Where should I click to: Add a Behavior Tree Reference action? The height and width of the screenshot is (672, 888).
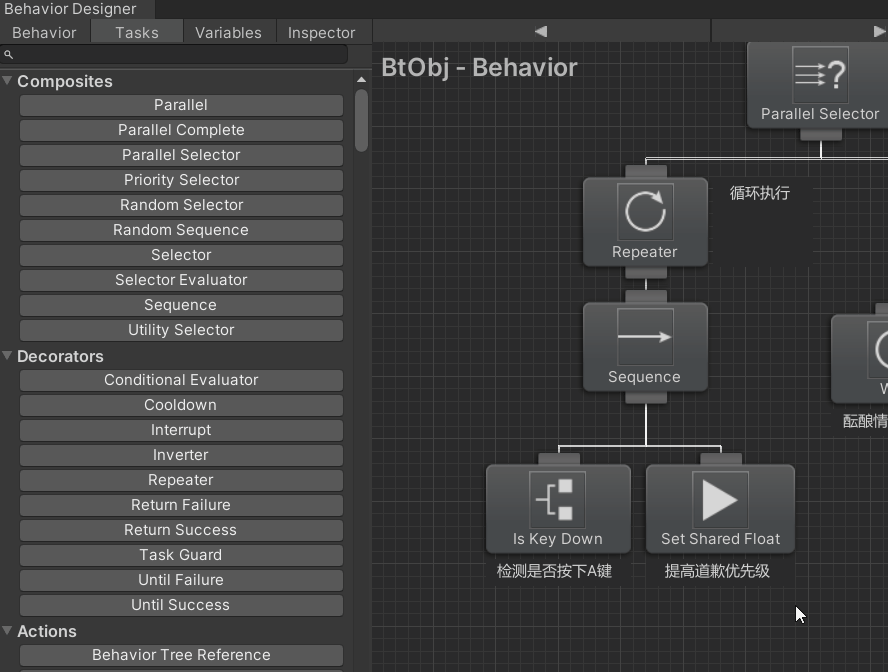coord(181,655)
